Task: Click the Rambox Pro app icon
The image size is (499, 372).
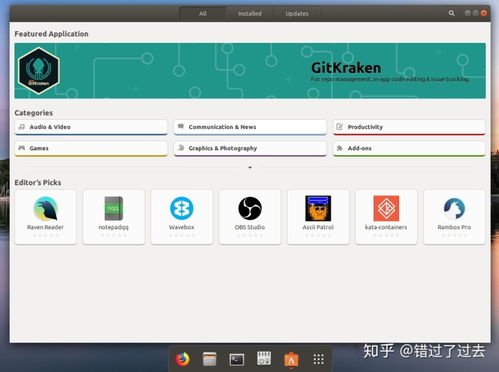Action: click(x=454, y=208)
